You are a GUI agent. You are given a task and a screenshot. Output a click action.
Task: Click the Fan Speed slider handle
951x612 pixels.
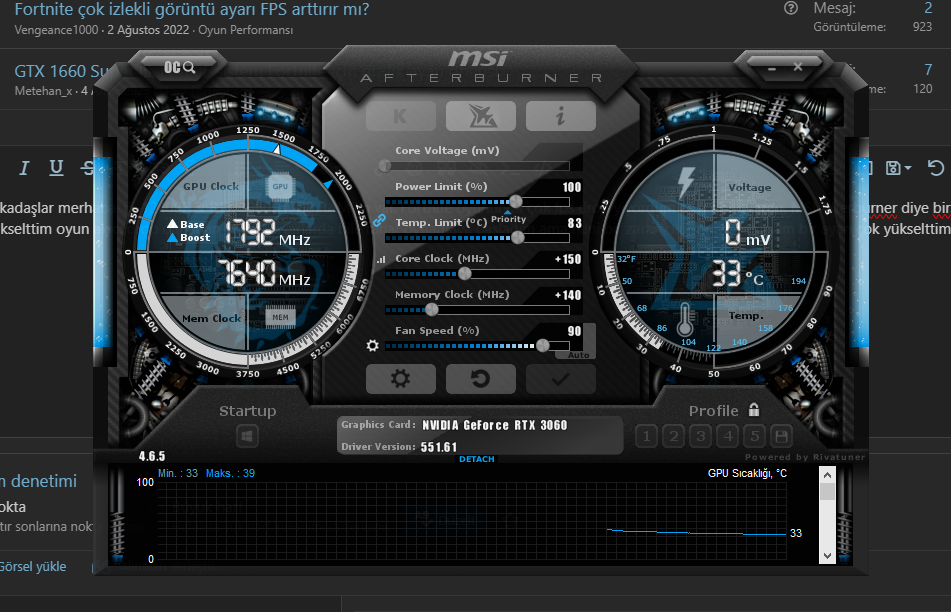[542, 346]
